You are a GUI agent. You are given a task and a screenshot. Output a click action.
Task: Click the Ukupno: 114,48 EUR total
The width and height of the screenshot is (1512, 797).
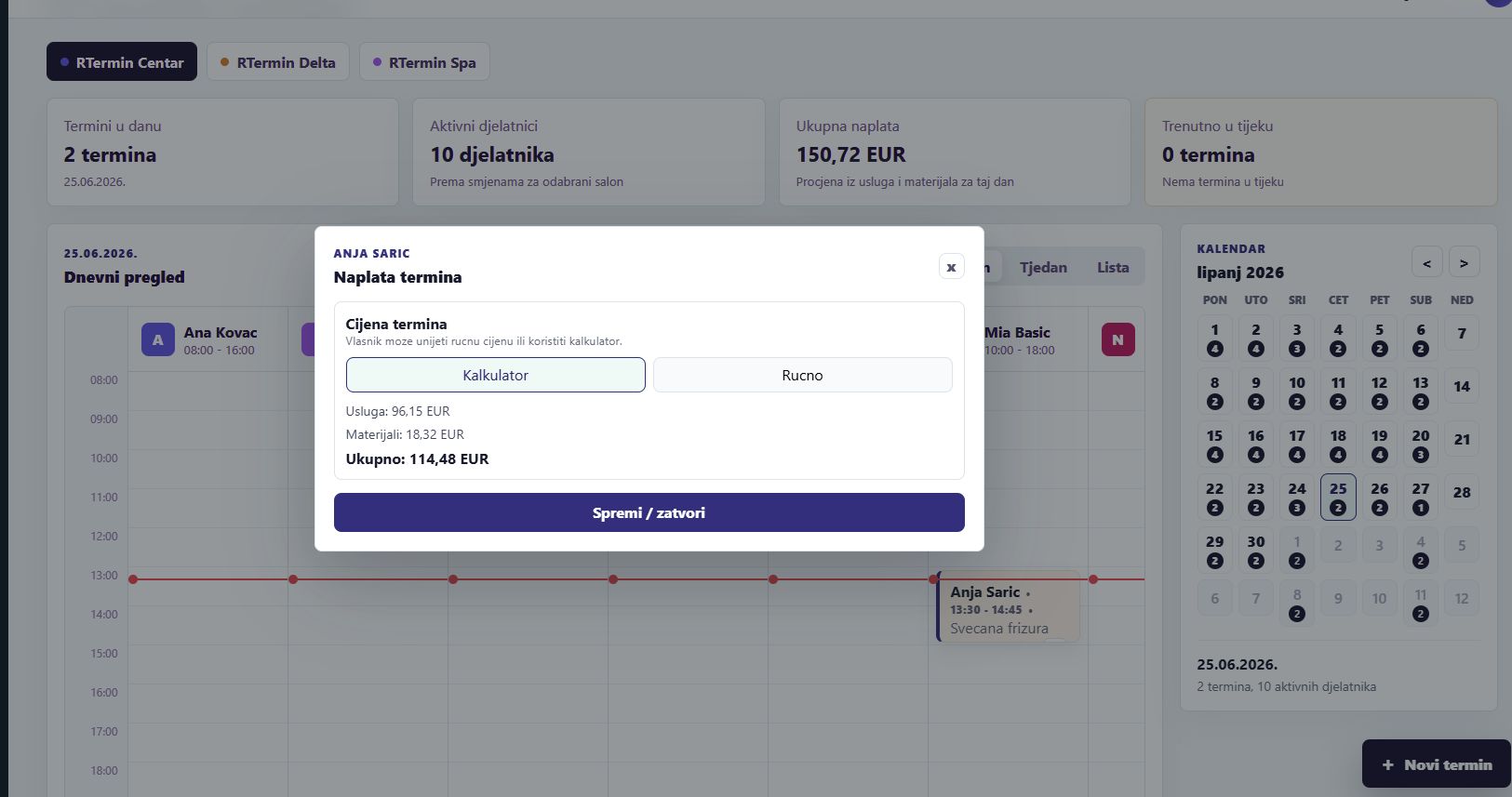417,458
